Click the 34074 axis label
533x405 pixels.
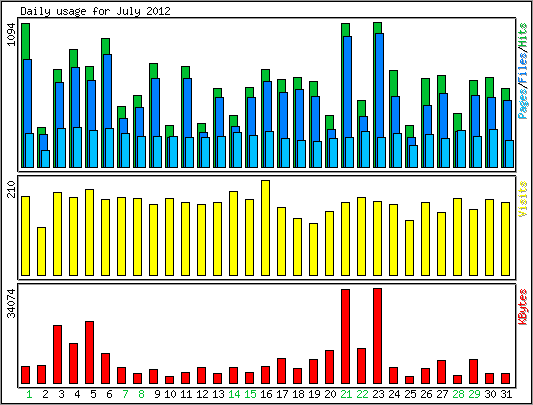[x=11, y=303]
